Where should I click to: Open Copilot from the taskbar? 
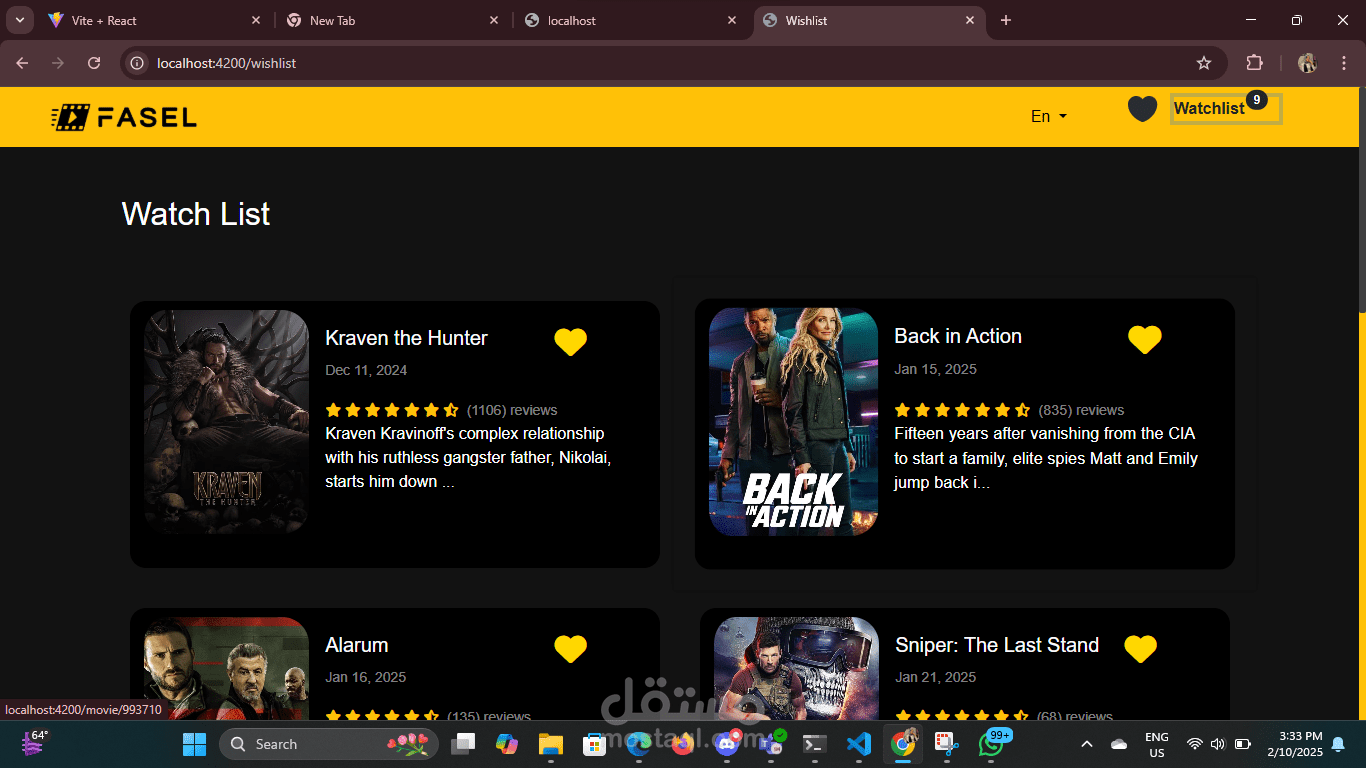(x=507, y=744)
